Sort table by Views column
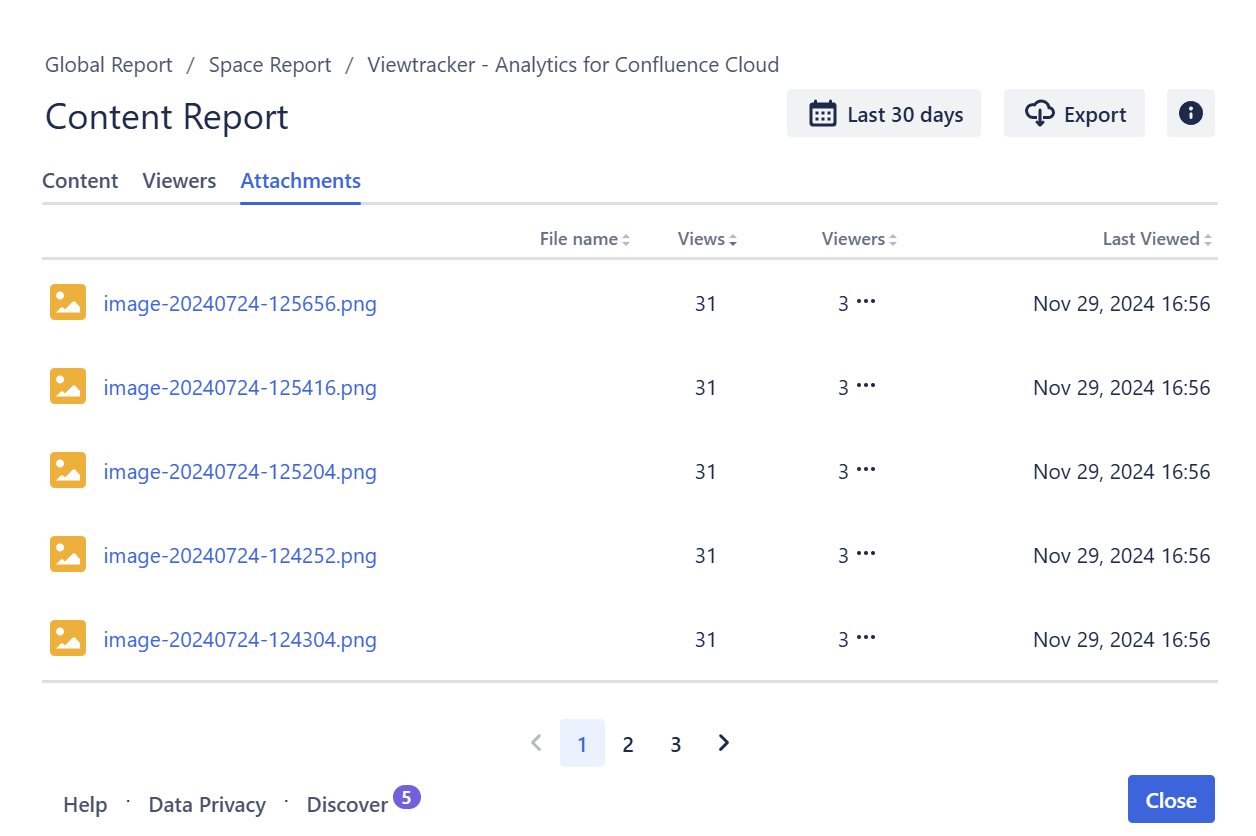This screenshot has height=836, width=1256. coord(707,239)
